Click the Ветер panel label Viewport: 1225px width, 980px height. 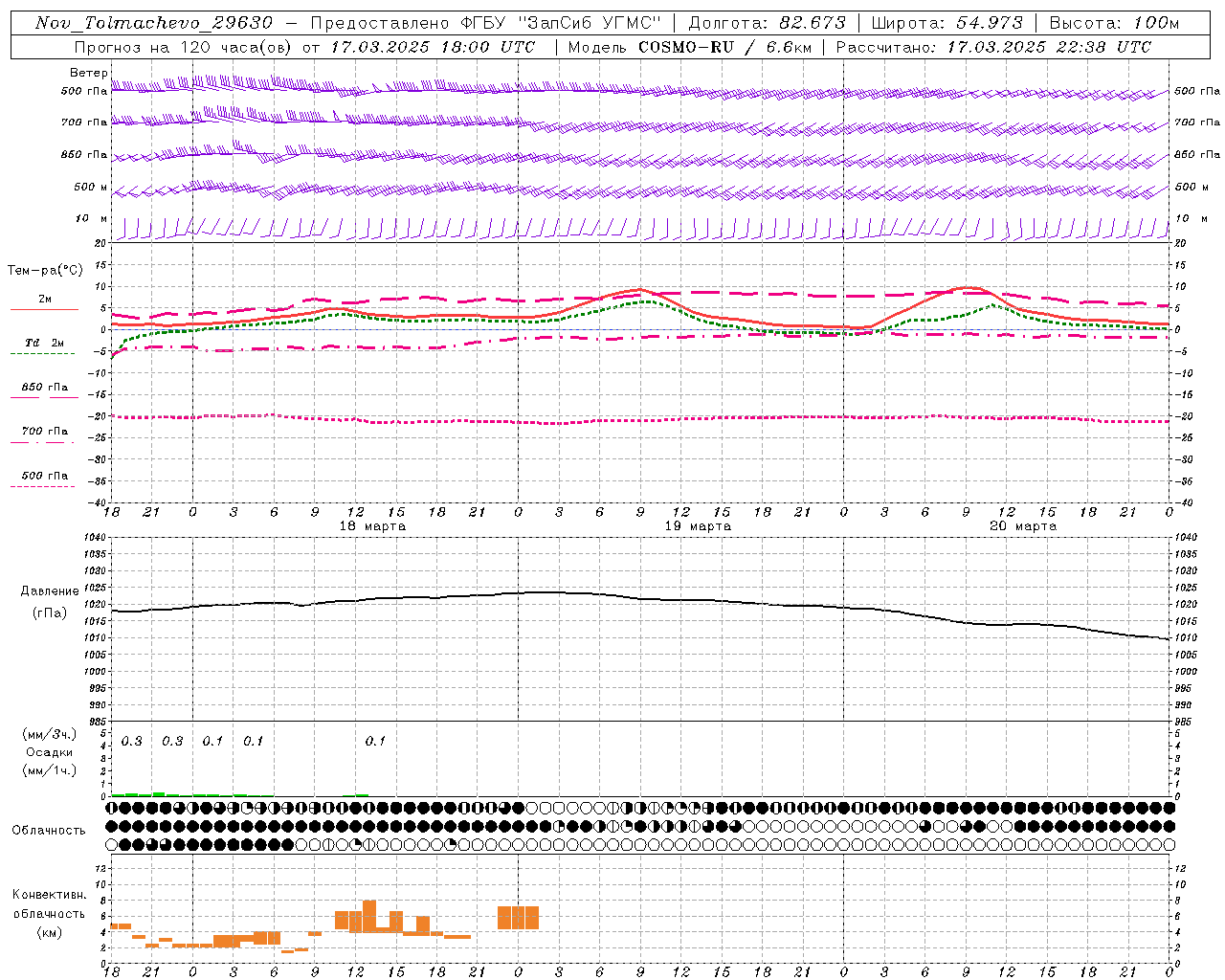click(89, 73)
